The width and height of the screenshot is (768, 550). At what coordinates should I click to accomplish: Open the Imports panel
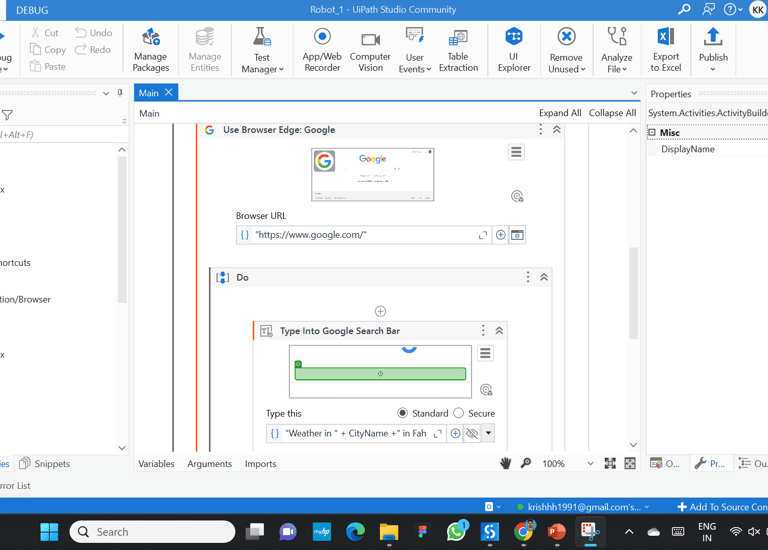(x=261, y=463)
